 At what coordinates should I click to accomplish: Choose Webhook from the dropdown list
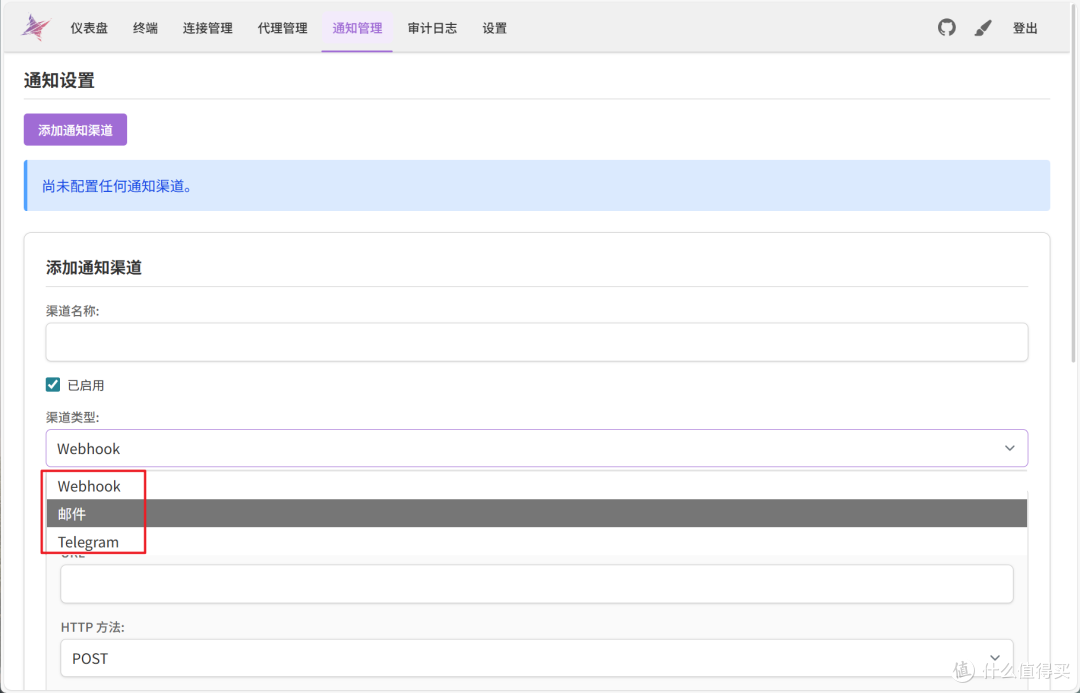(x=537, y=486)
